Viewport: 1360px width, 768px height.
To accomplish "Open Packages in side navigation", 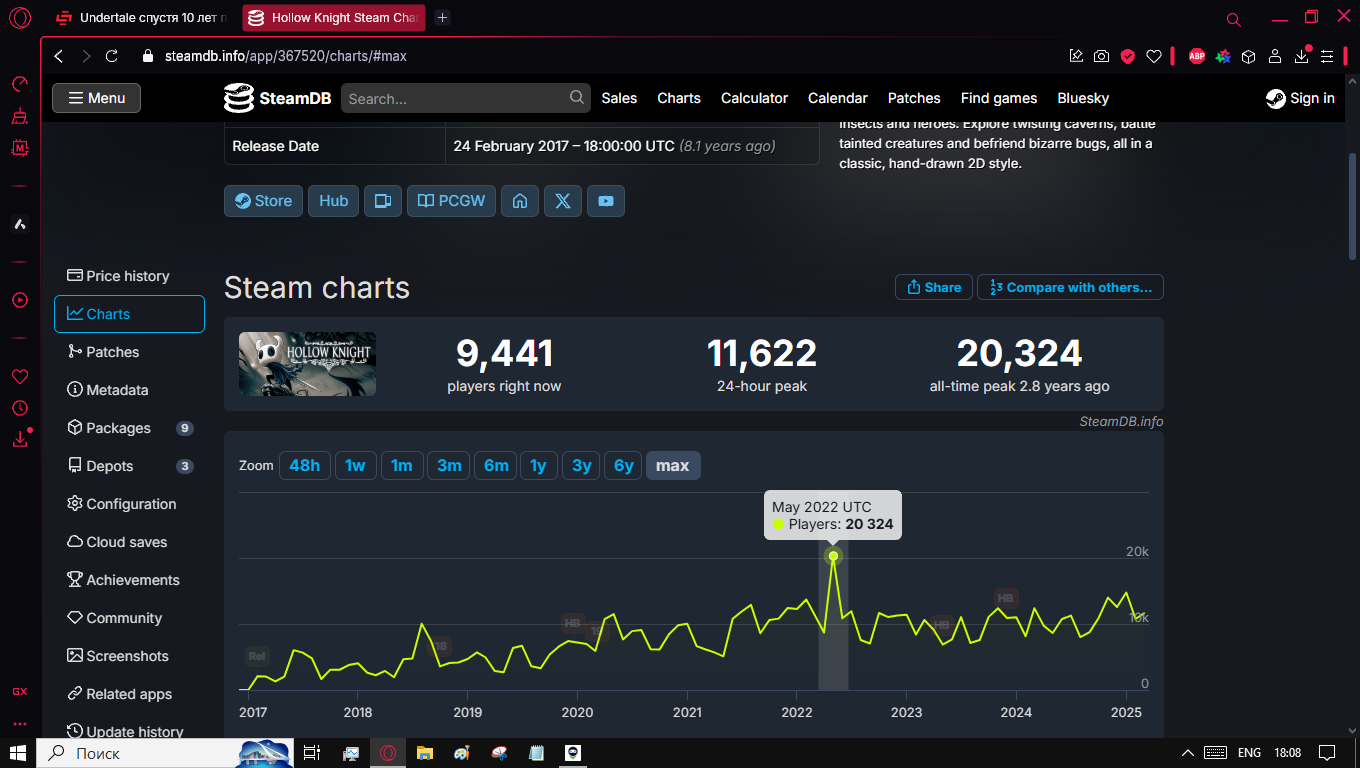I will (129, 428).
